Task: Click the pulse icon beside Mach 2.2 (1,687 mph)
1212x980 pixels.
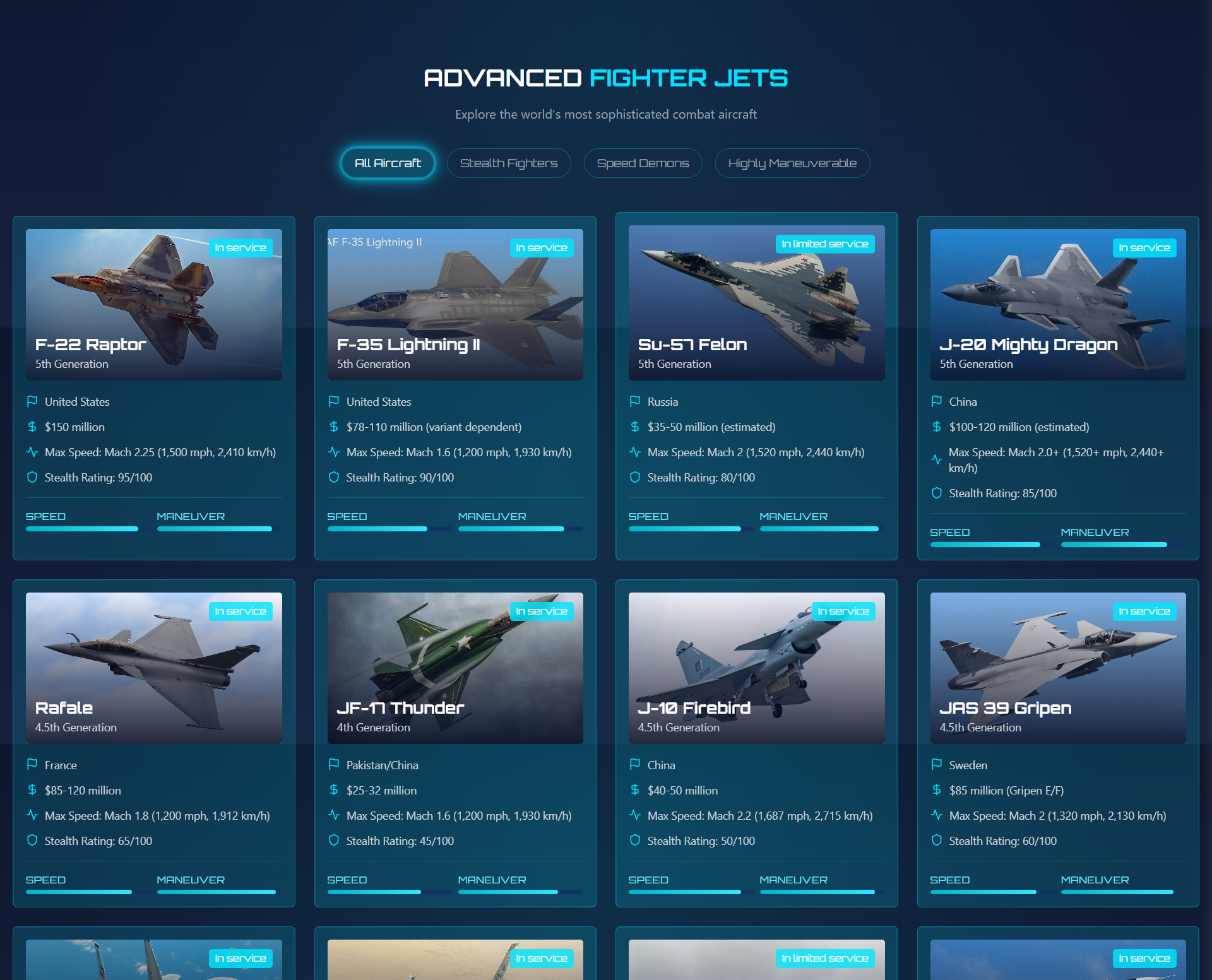Action: click(x=635, y=815)
